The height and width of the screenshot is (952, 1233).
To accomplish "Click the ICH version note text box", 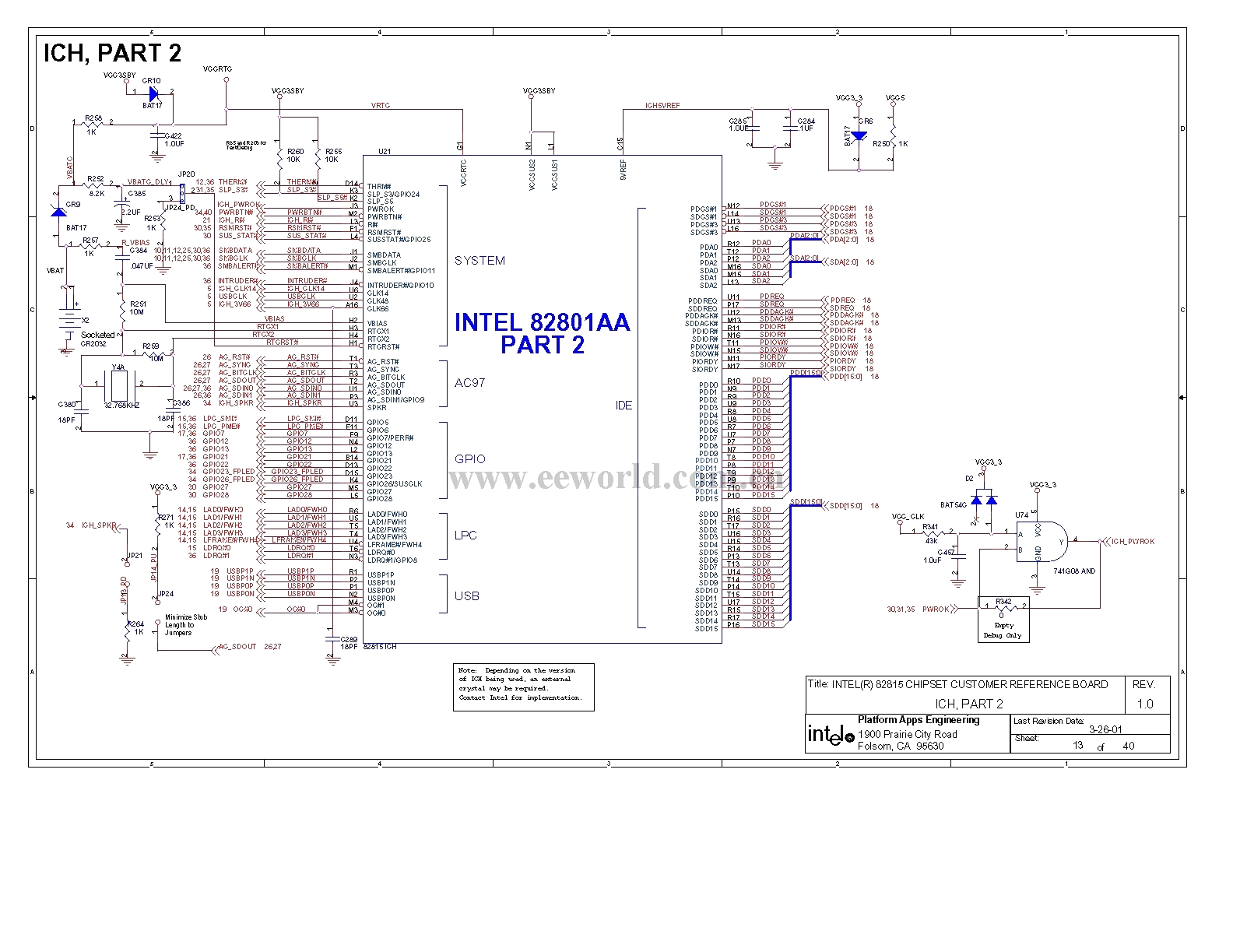I will (523, 687).
